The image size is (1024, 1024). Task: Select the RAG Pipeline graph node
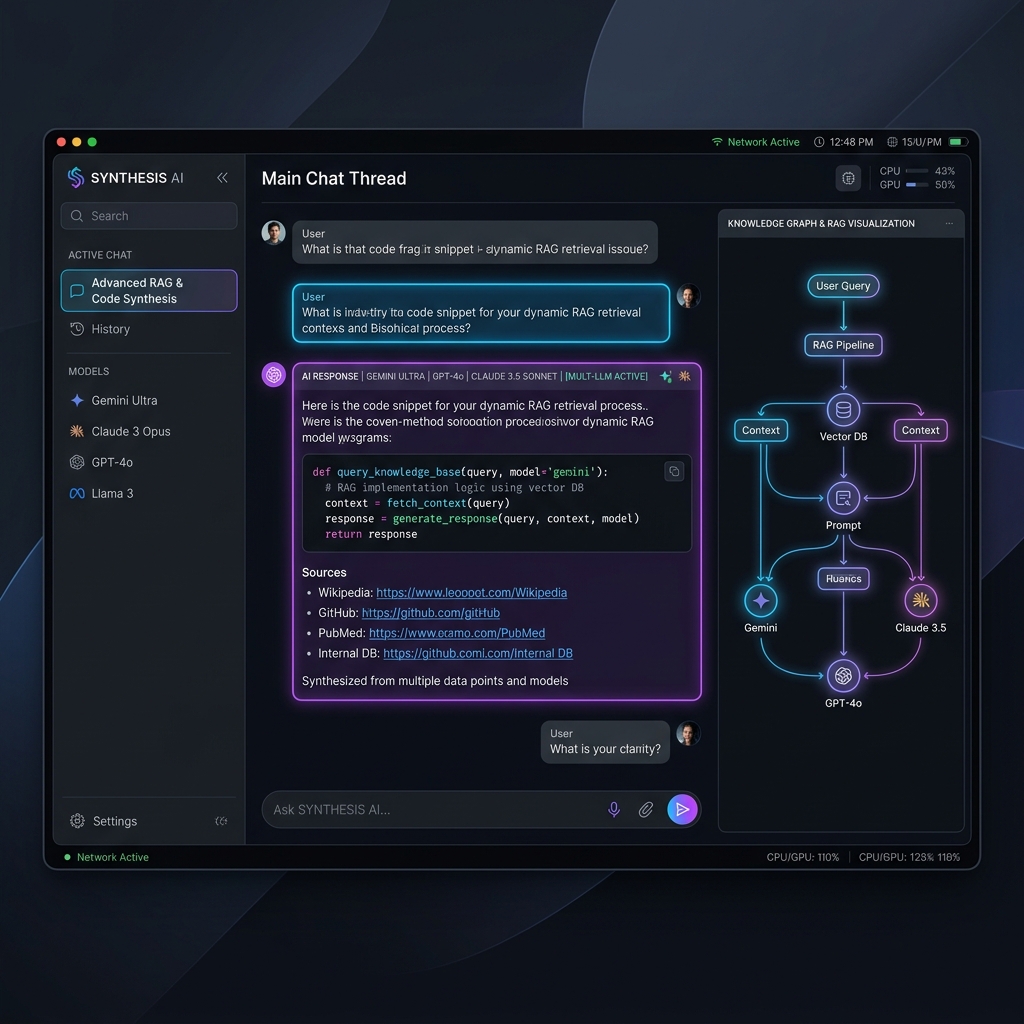tap(843, 345)
